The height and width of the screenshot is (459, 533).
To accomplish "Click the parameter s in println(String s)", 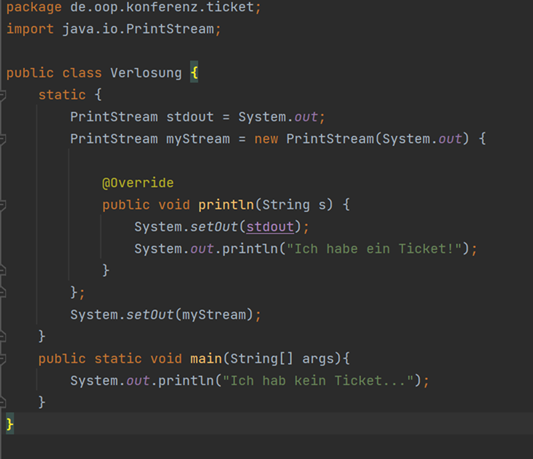I will (322, 205).
